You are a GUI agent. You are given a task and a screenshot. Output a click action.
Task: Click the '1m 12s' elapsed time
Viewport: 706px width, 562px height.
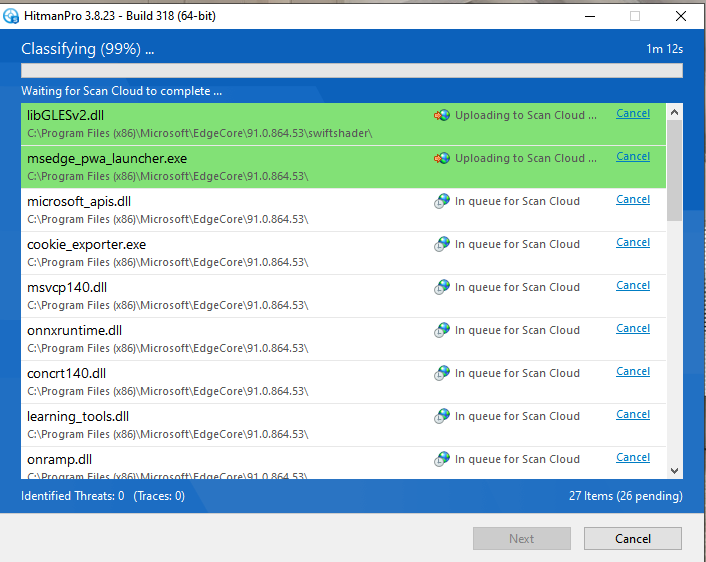[665, 49]
